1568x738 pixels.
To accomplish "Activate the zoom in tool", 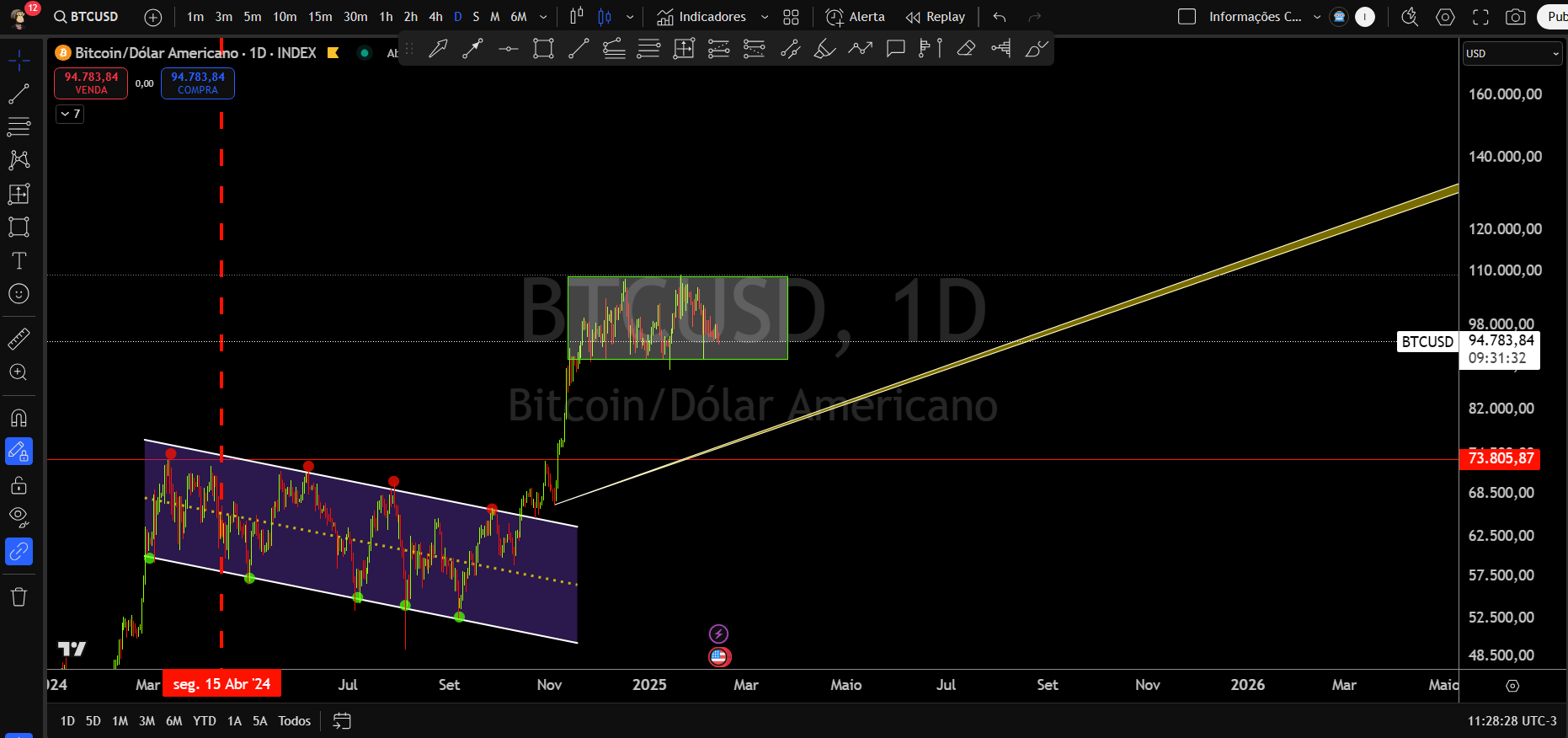I will (19, 372).
